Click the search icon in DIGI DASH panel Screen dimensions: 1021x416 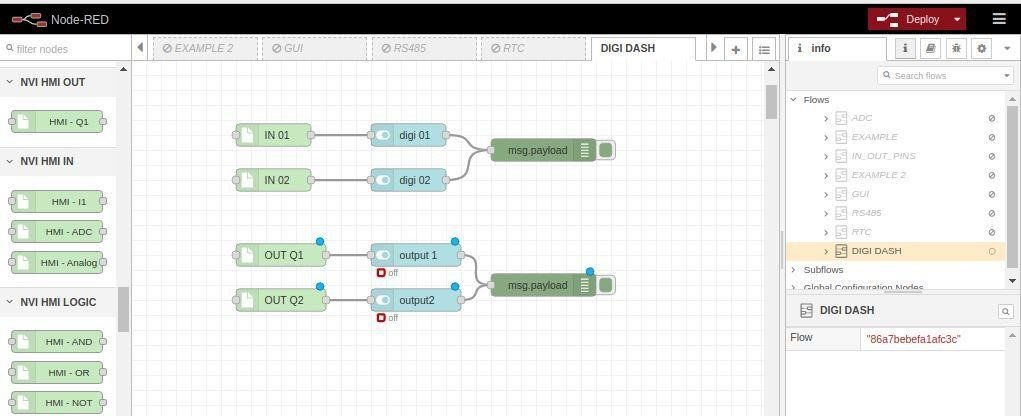tap(1005, 311)
